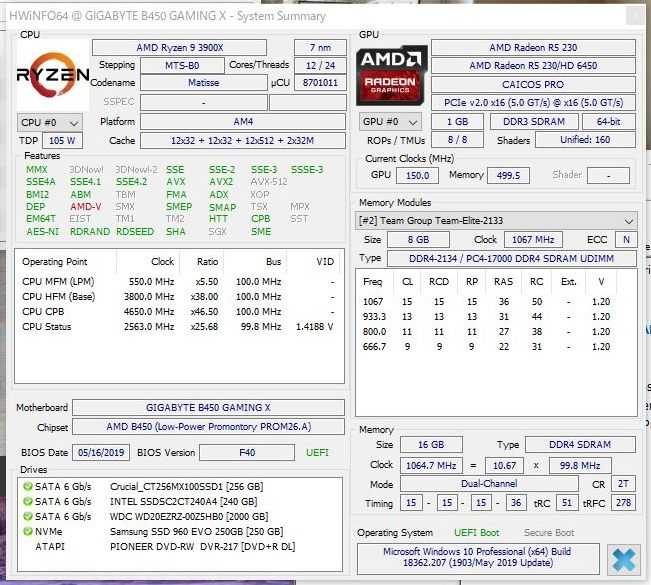Click the AVX2 feature flag

(221, 182)
